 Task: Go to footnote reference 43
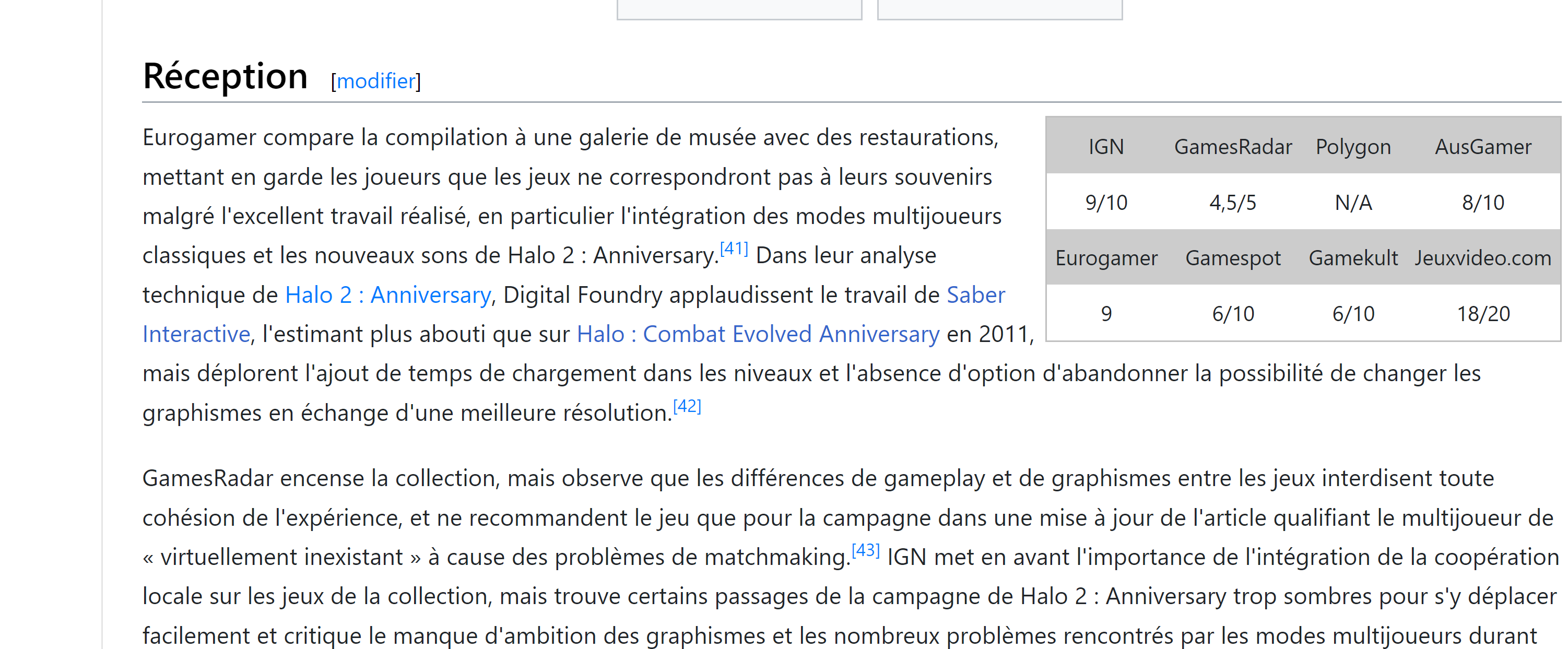(865, 550)
